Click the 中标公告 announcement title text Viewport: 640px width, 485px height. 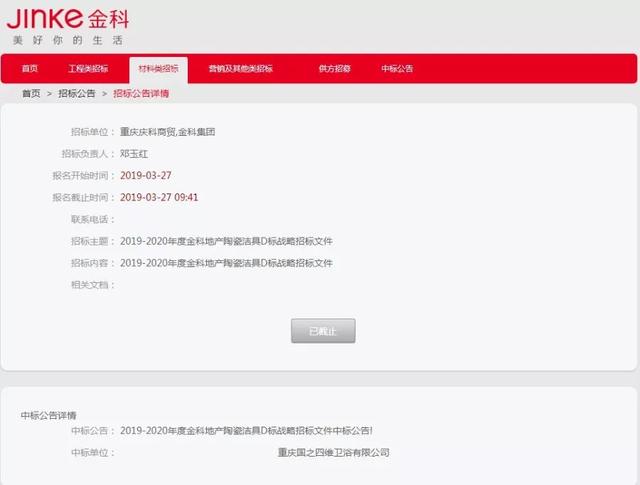(x=246, y=431)
